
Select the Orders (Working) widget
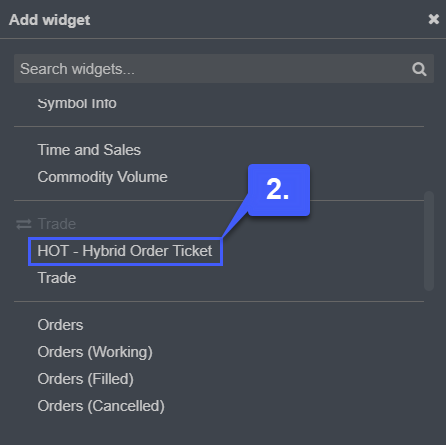click(x=95, y=352)
